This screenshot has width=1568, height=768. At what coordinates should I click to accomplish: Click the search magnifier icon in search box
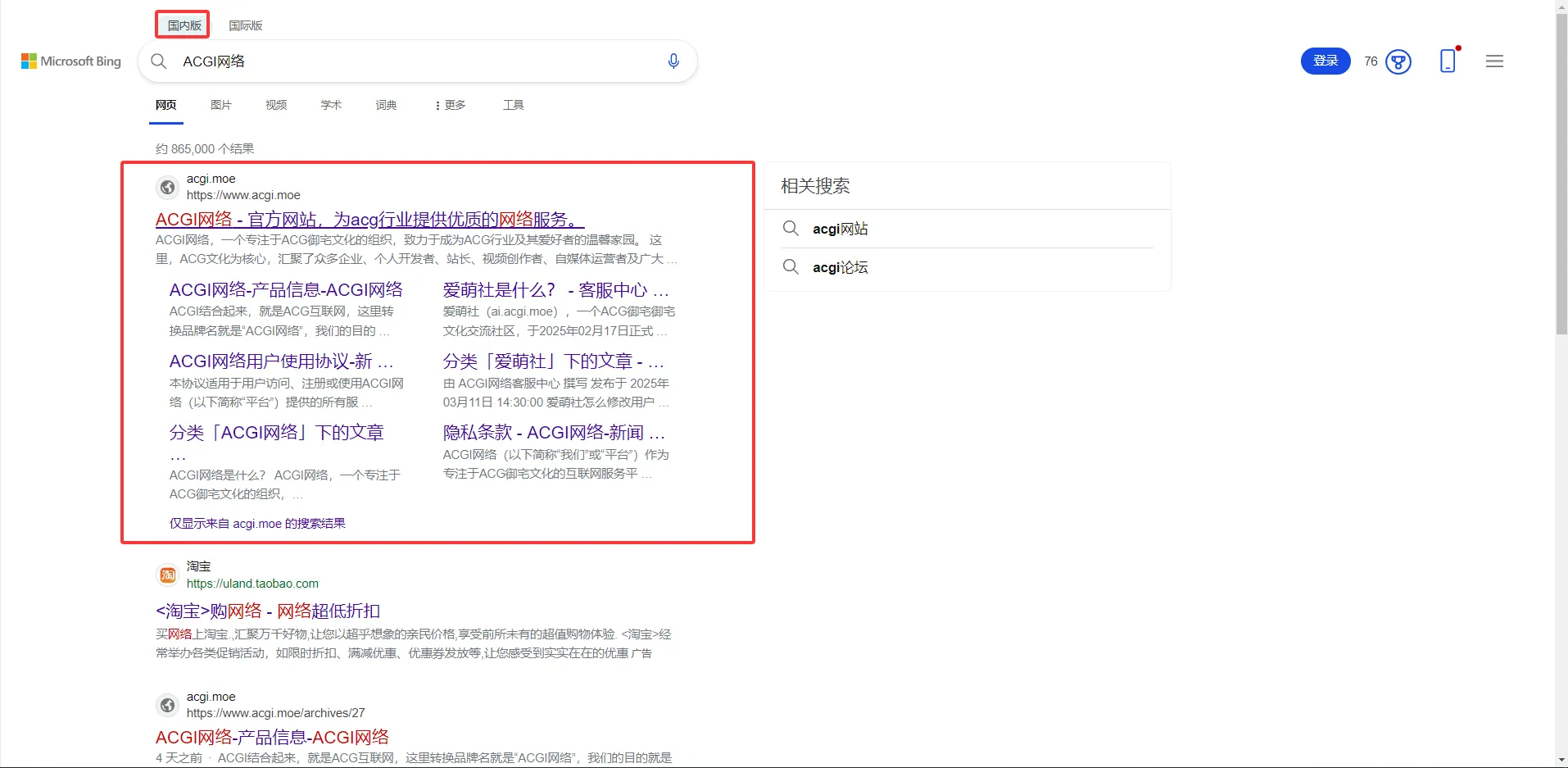click(159, 61)
